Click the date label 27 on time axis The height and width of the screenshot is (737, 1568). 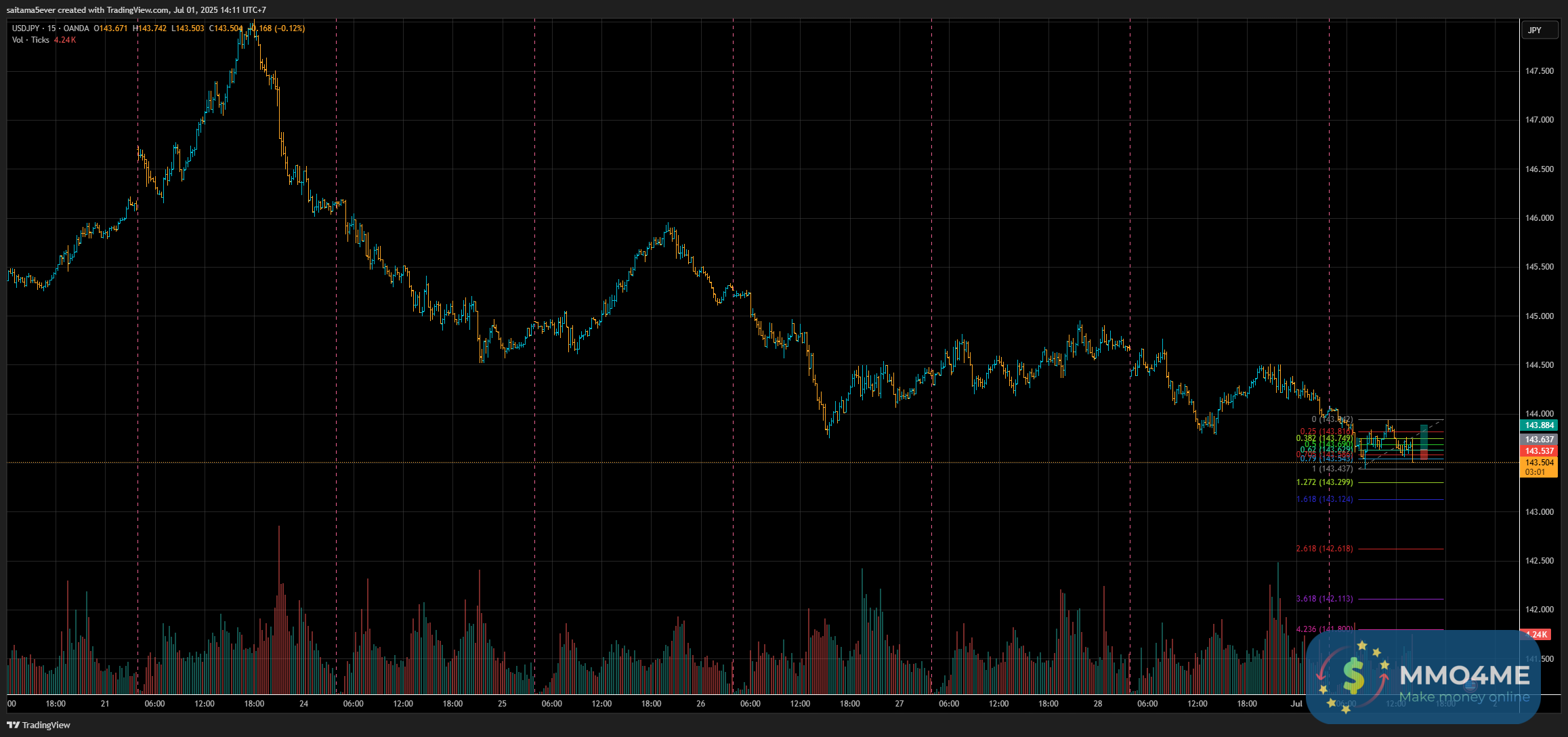(x=899, y=704)
